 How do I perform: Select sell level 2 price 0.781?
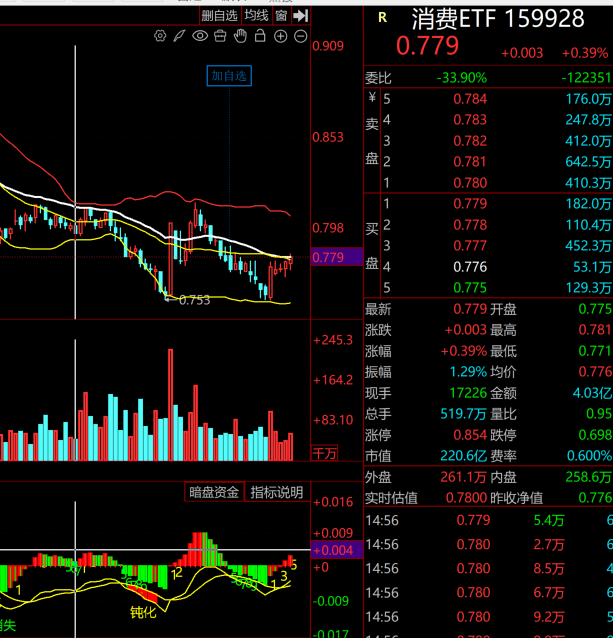(x=470, y=162)
